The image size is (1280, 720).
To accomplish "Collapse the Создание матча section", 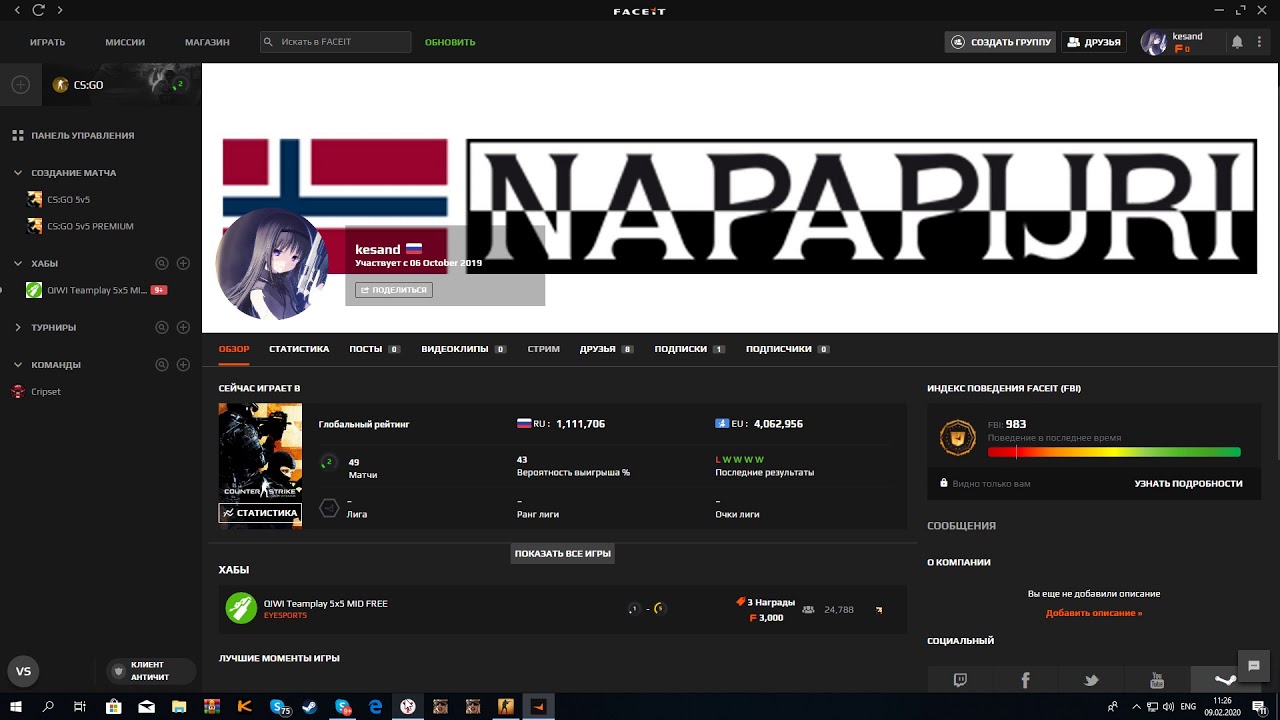I will coord(18,173).
